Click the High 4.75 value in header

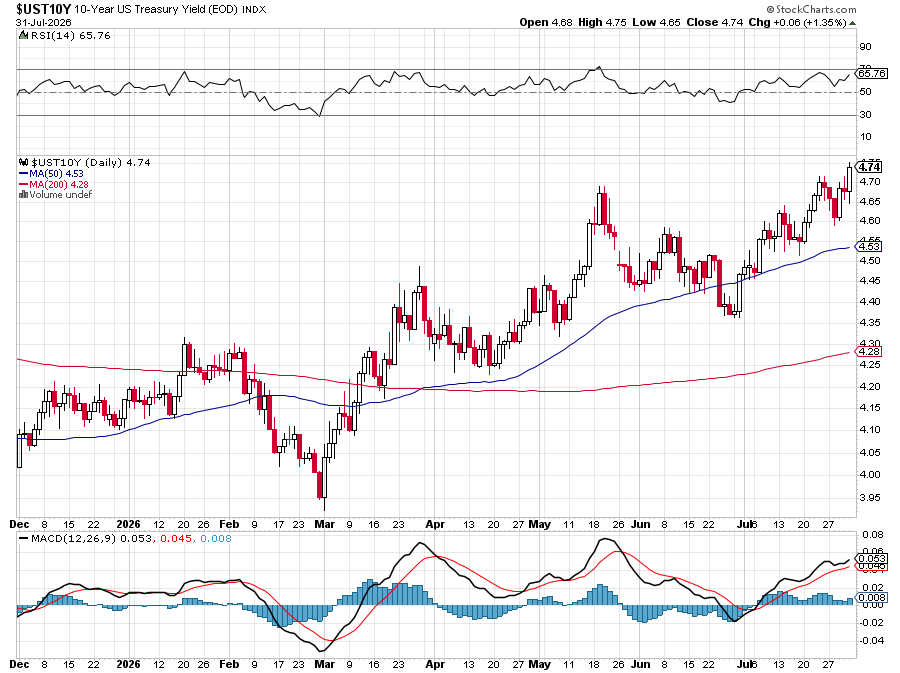coord(602,22)
